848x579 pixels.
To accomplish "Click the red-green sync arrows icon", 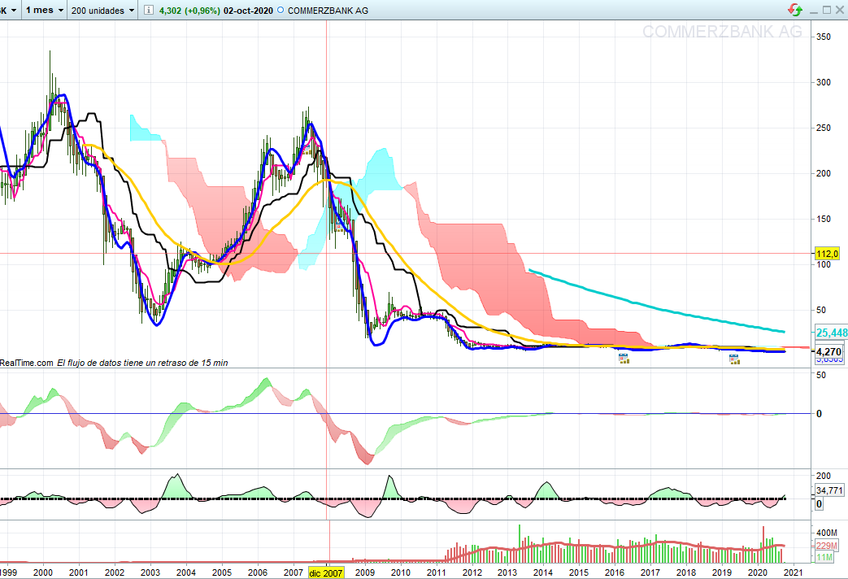I will 795,10.
